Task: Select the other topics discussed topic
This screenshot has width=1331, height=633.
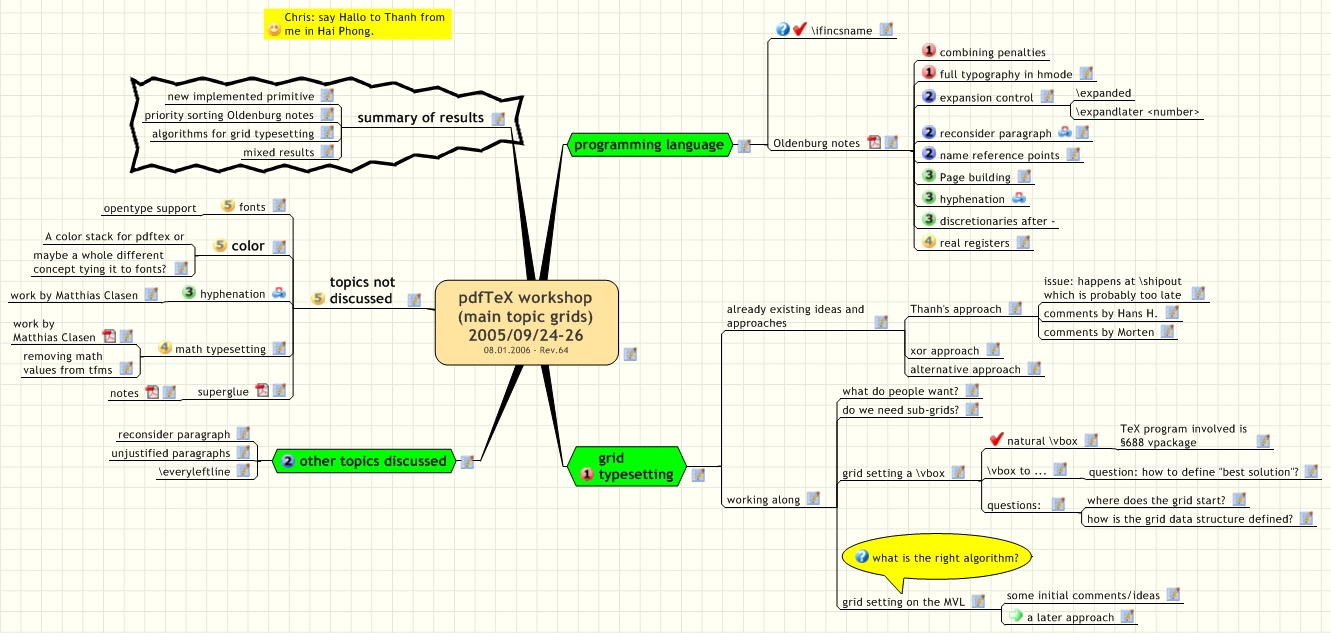Action: (x=364, y=461)
